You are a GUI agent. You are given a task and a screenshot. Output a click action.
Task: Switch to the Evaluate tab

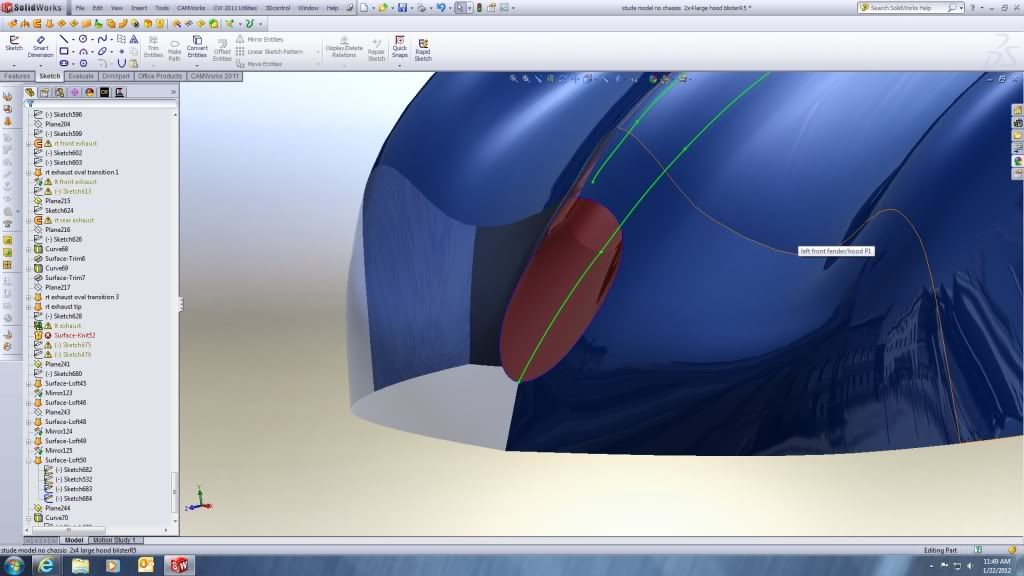(81, 76)
